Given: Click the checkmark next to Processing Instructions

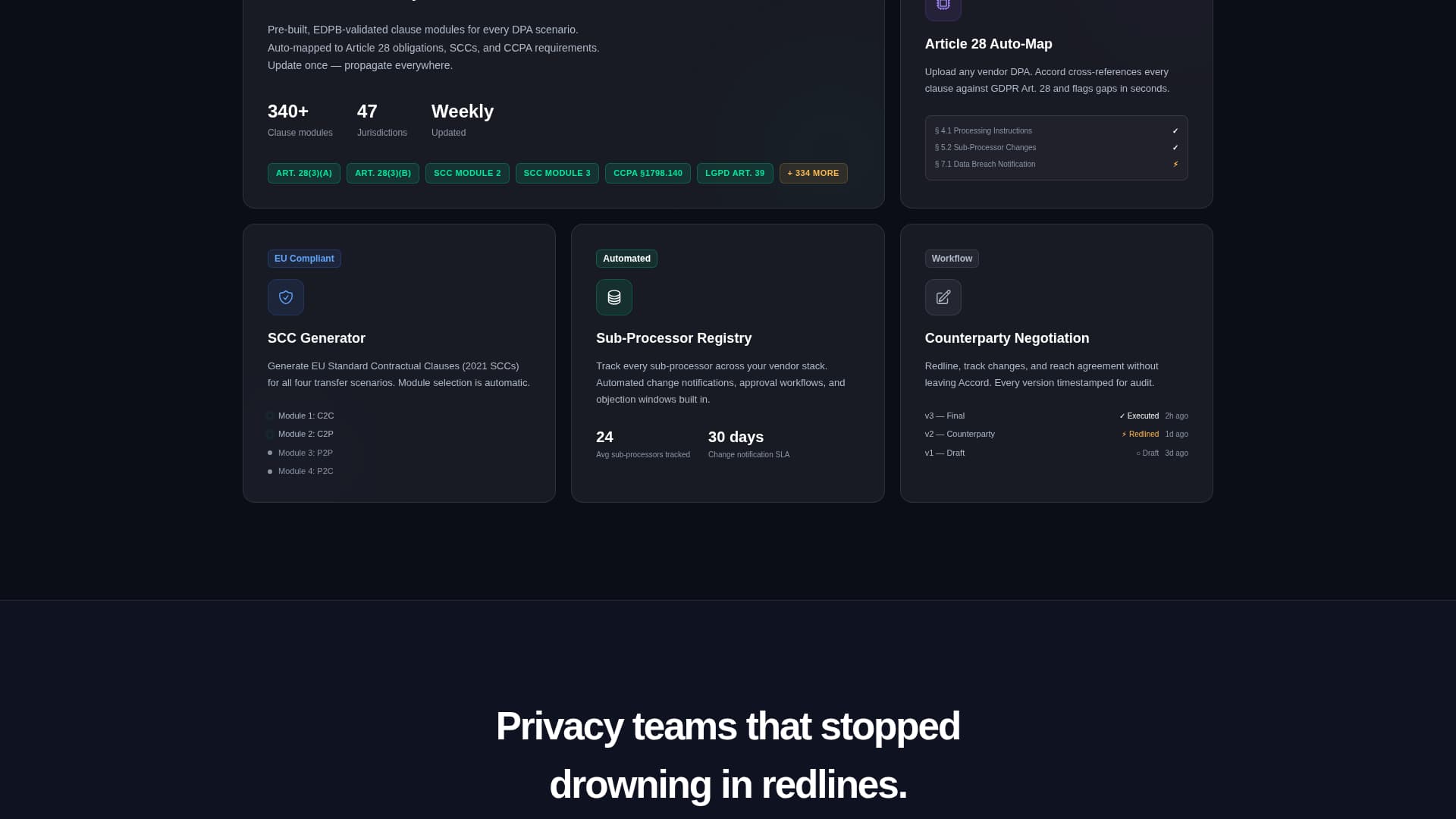Looking at the screenshot, I should pyautogui.click(x=1175, y=130).
